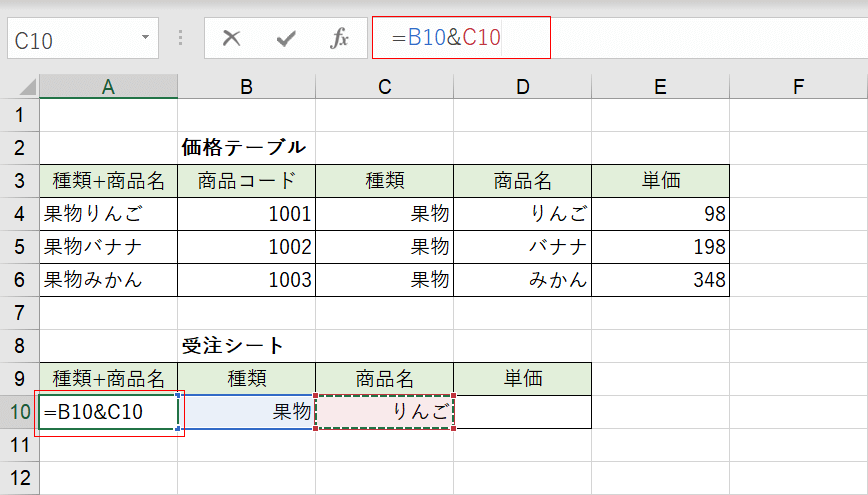868x495 pixels.
Task: Click the price cell '98'
Action: (660, 214)
